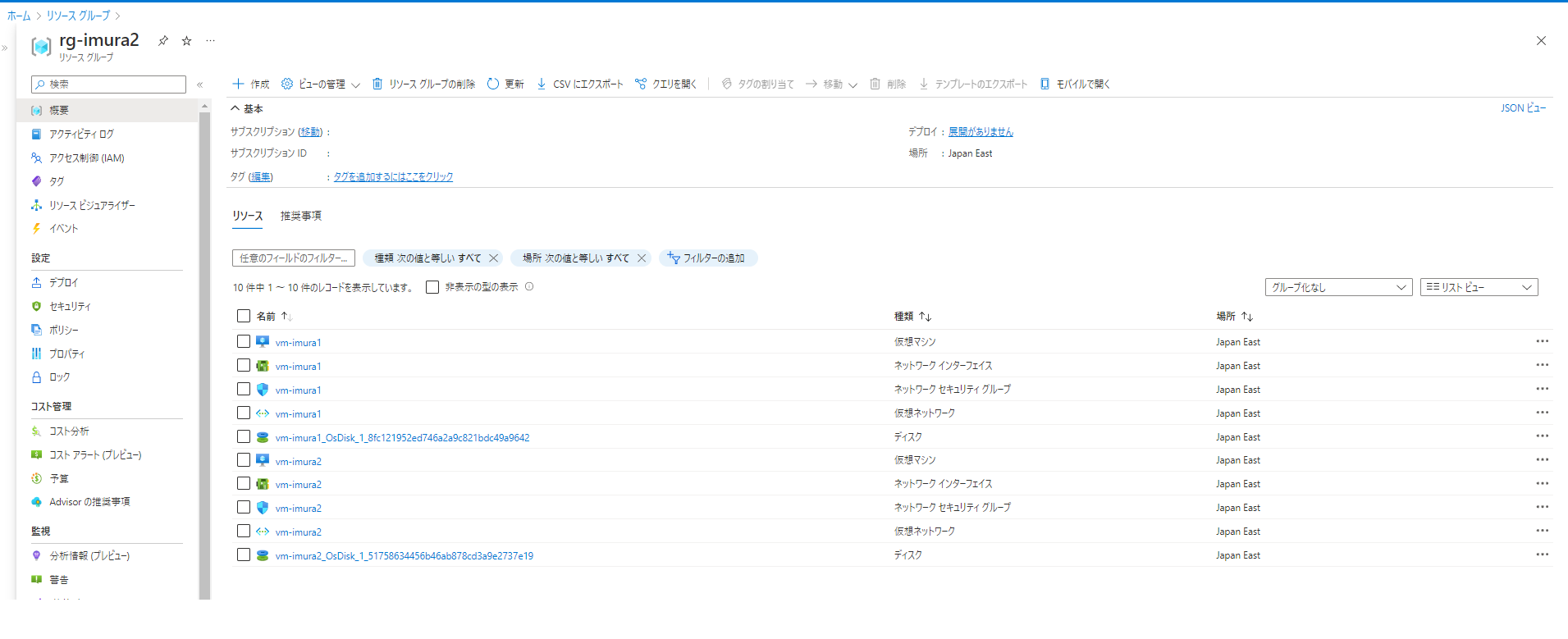
Task: Click the 削除 toolbar button
Action: tap(888, 84)
